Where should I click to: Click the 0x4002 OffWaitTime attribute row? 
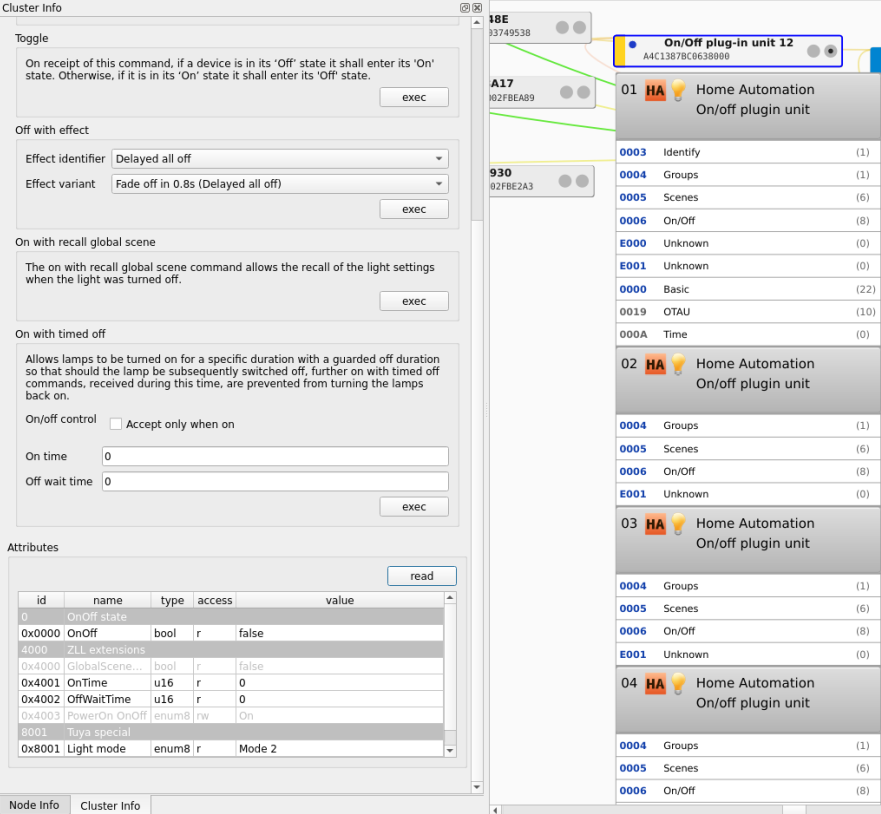point(231,699)
